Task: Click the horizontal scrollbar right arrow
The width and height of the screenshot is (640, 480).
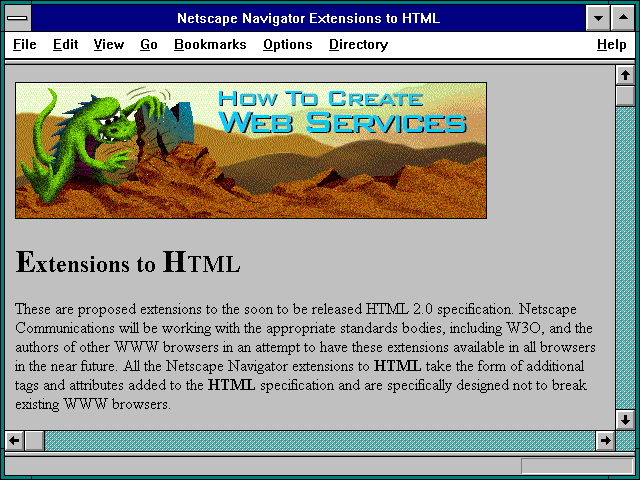Action: tap(605, 440)
